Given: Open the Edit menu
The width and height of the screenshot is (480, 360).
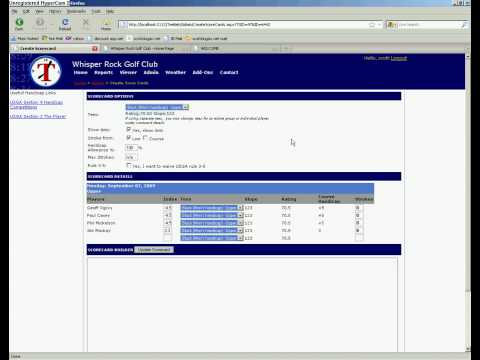Looking at the screenshot, I should [x=26, y=11].
